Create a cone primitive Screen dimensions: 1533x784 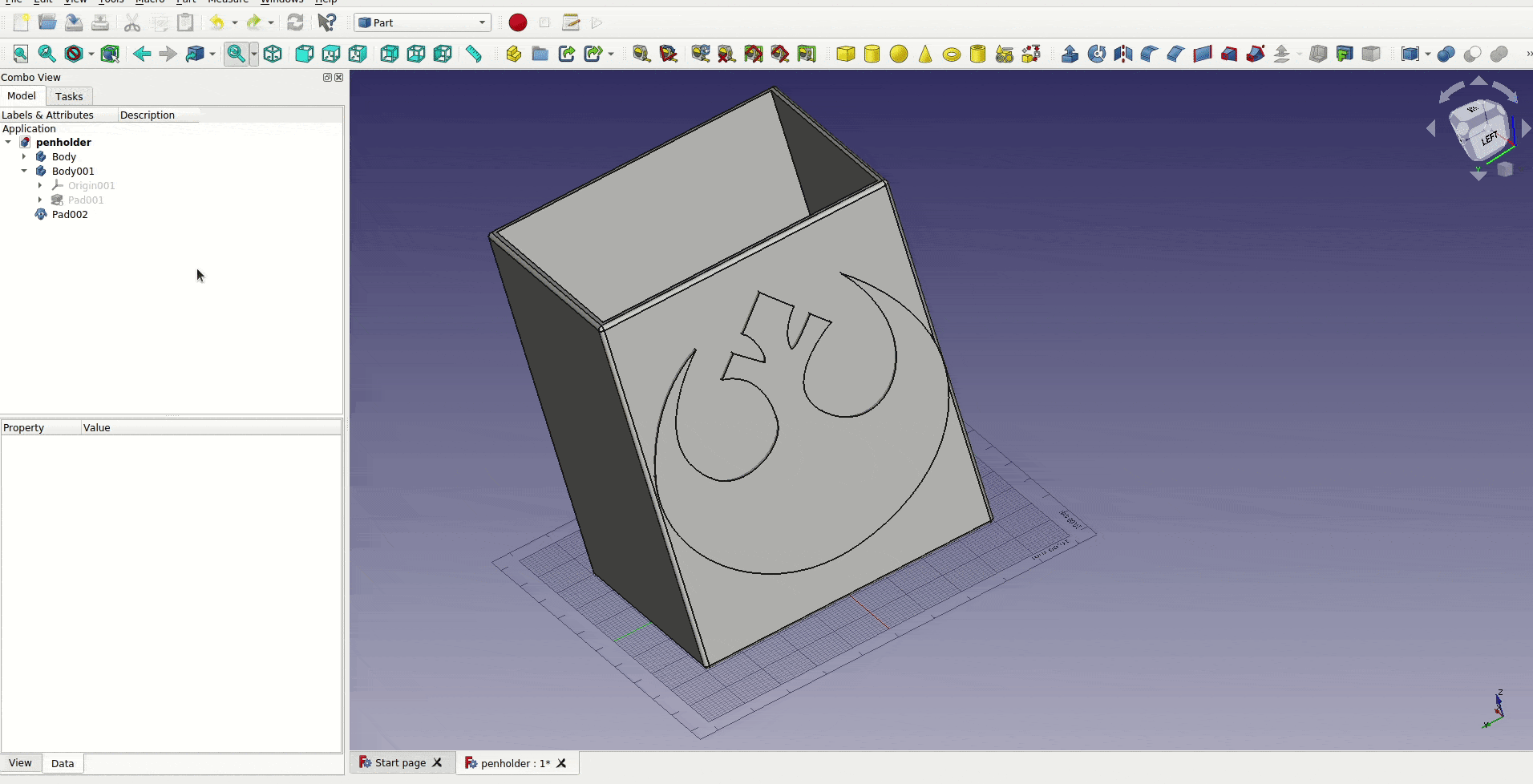click(x=925, y=54)
